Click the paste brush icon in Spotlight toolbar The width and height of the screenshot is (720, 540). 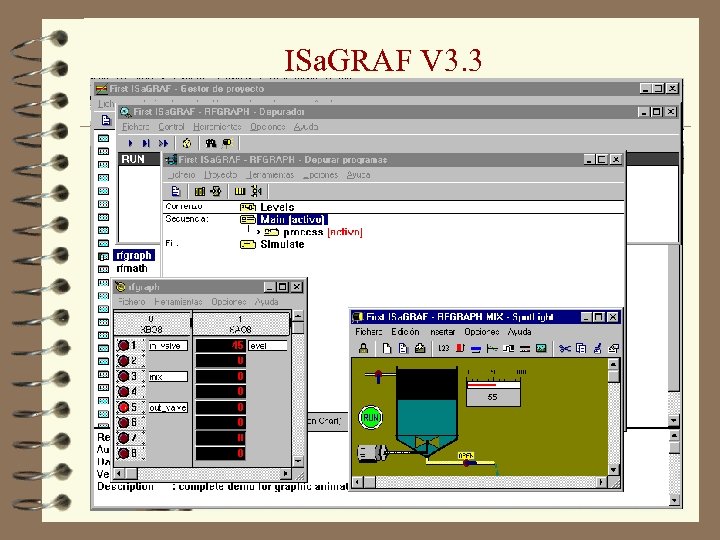click(597, 349)
